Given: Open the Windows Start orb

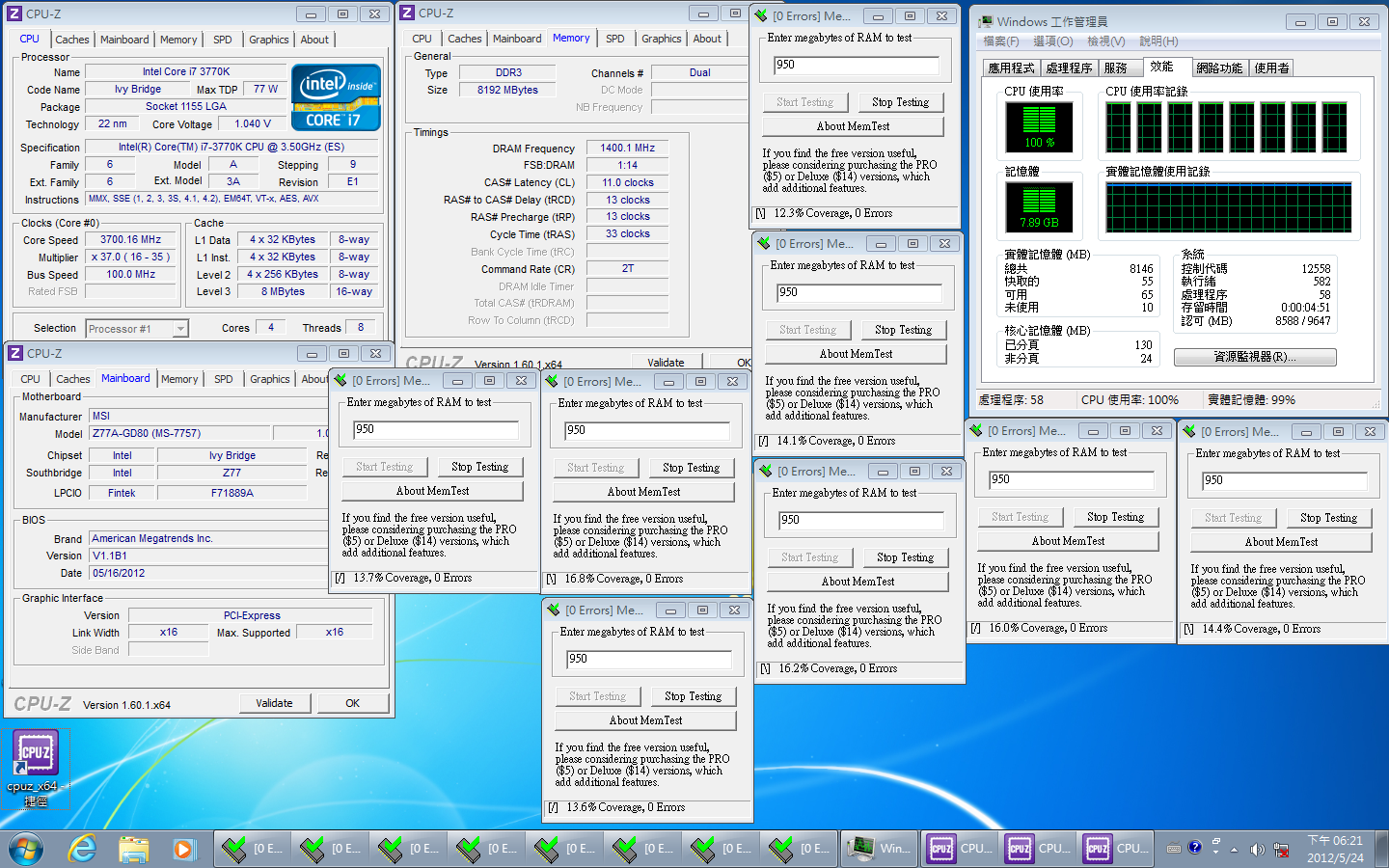Looking at the screenshot, I should 26,850.
